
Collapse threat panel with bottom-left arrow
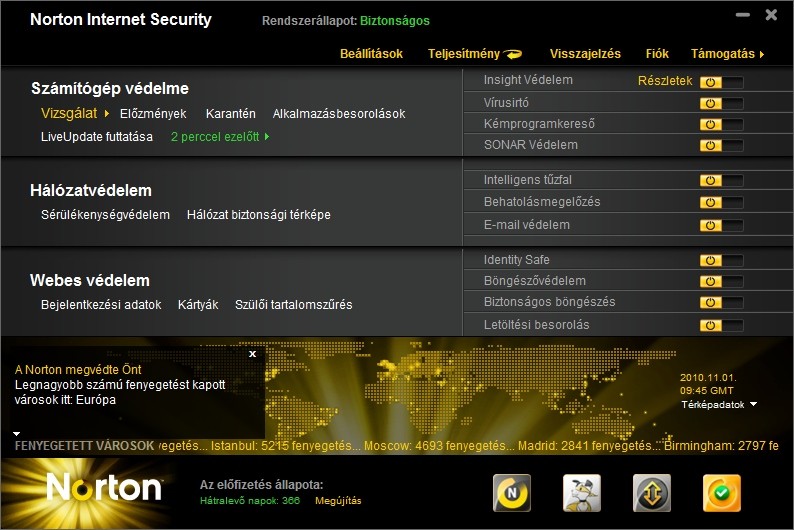(x=16, y=434)
